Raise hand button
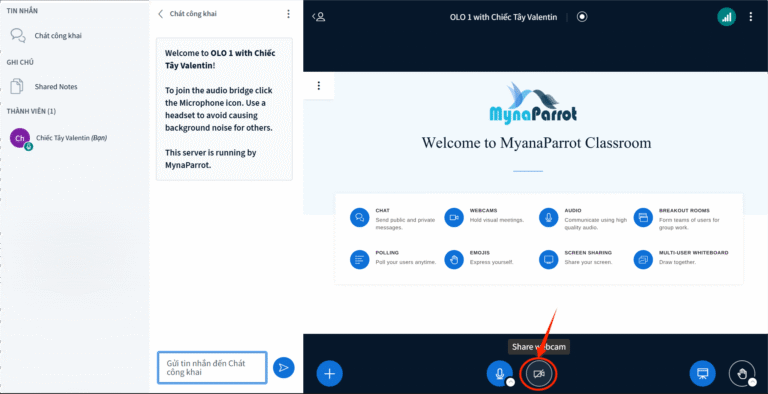The height and width of the screenshot is (394, 768). coord(742,374)
